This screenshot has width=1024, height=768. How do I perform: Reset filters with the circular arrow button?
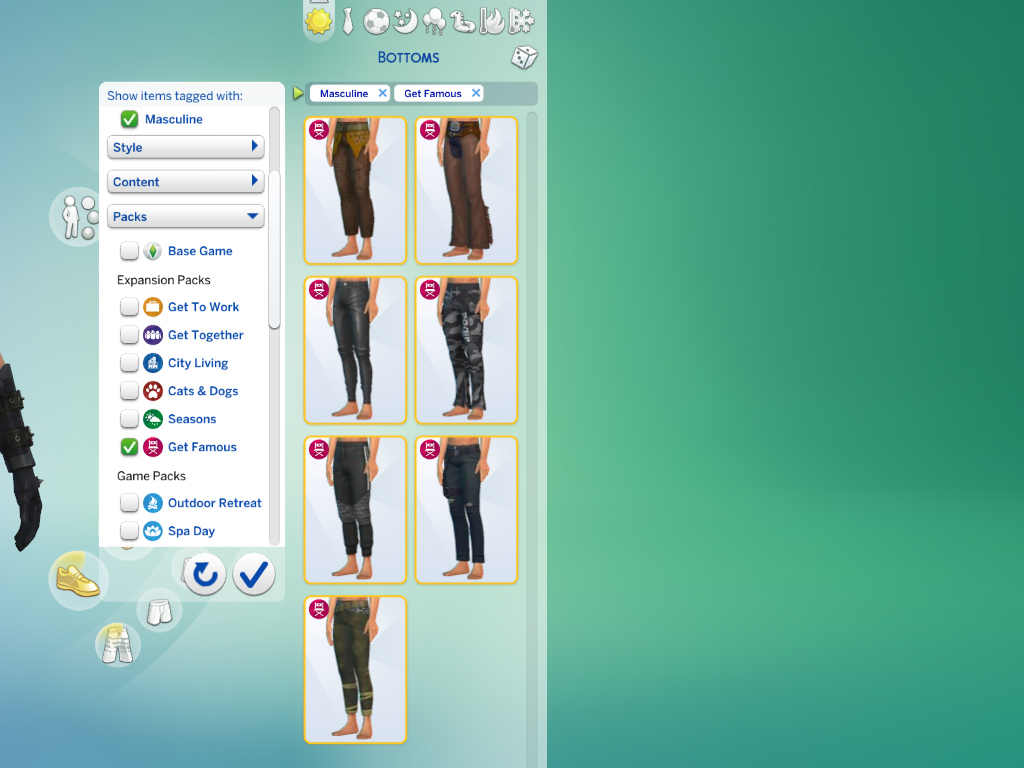(x=205, y=574)
